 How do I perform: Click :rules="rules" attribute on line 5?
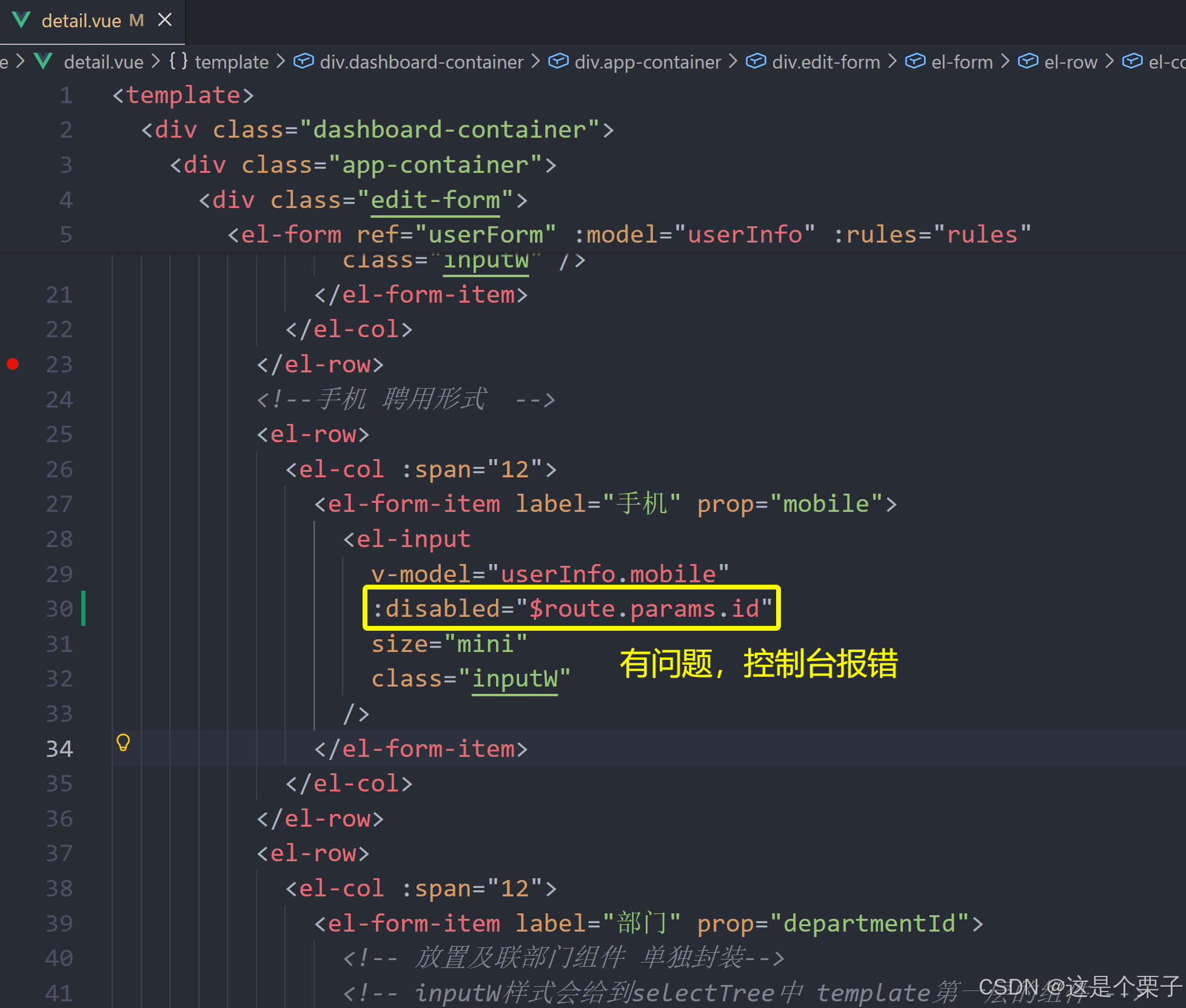[x=933, y=235]
